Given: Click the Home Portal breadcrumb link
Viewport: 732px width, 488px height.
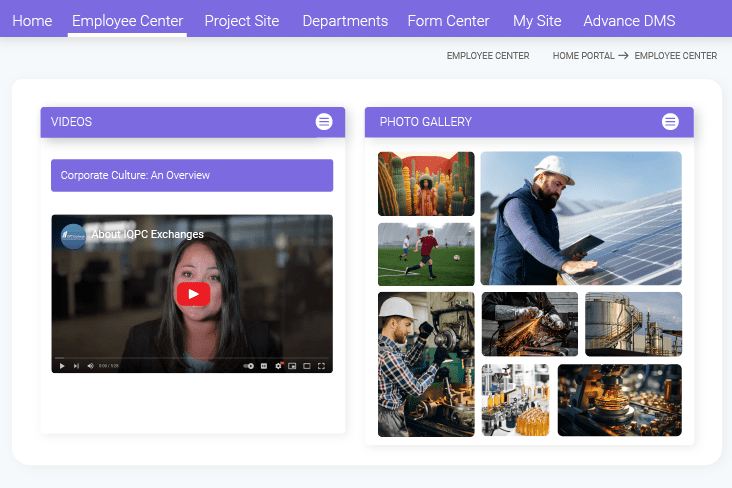Looking at the screenshot, I should click(x=584, y=56).
